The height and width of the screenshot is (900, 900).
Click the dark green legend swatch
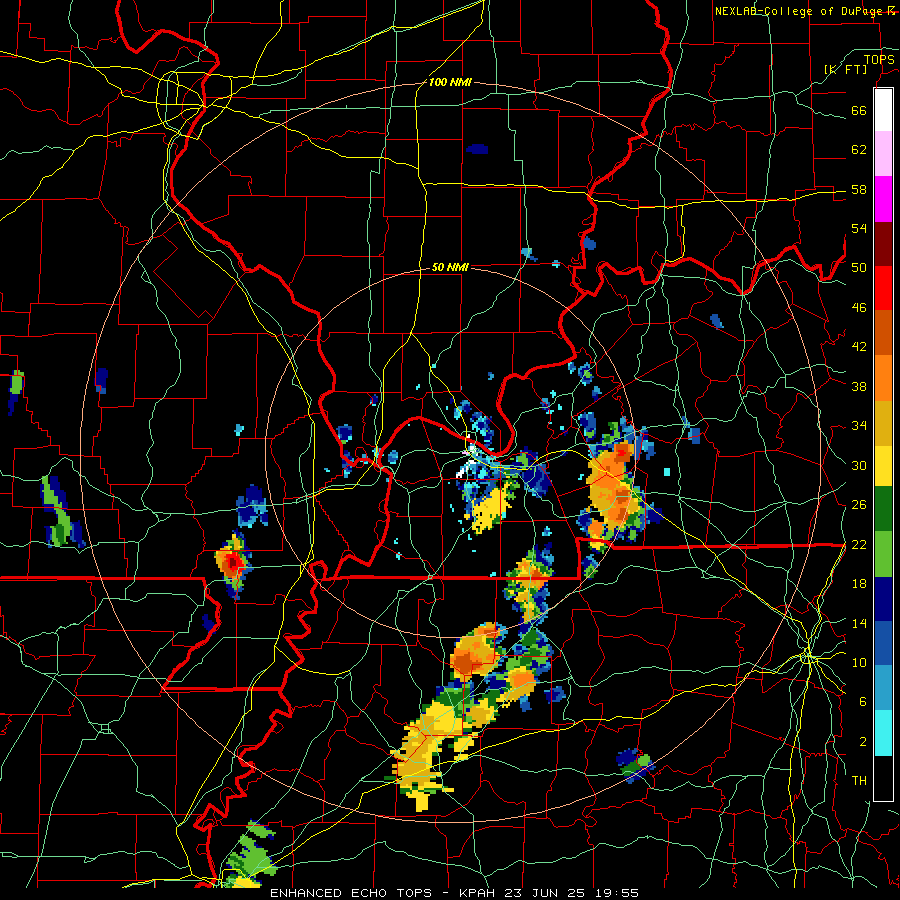(883, 509)
